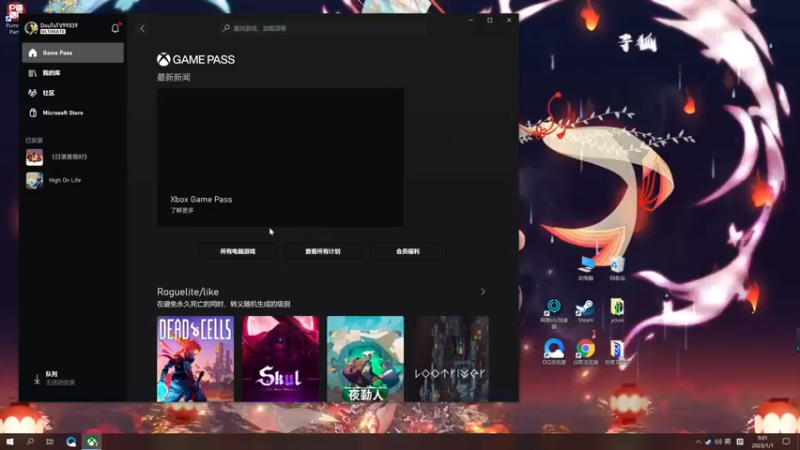The image size is (800, 450).
Task: Click the Xbox app taskbar icon
Action: pyautogui.click(x=92, y=442)
